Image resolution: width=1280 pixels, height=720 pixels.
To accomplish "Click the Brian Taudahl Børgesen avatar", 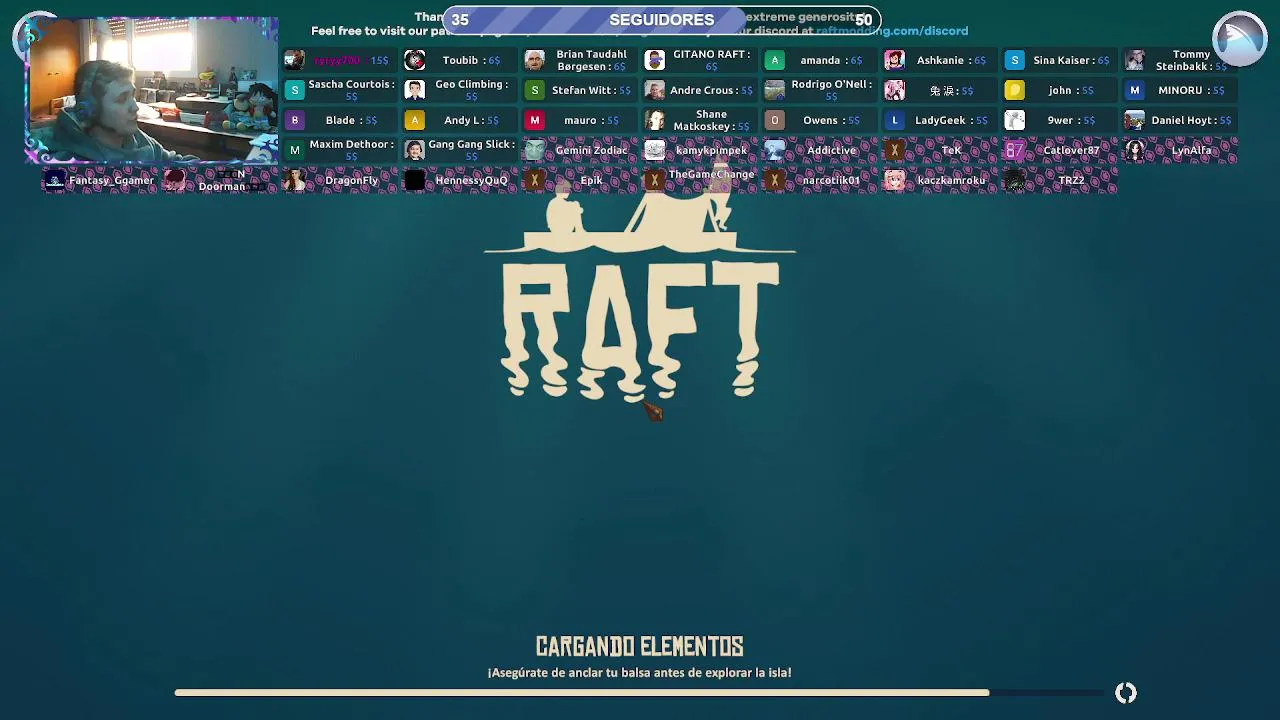I will [x=535, y=60].
